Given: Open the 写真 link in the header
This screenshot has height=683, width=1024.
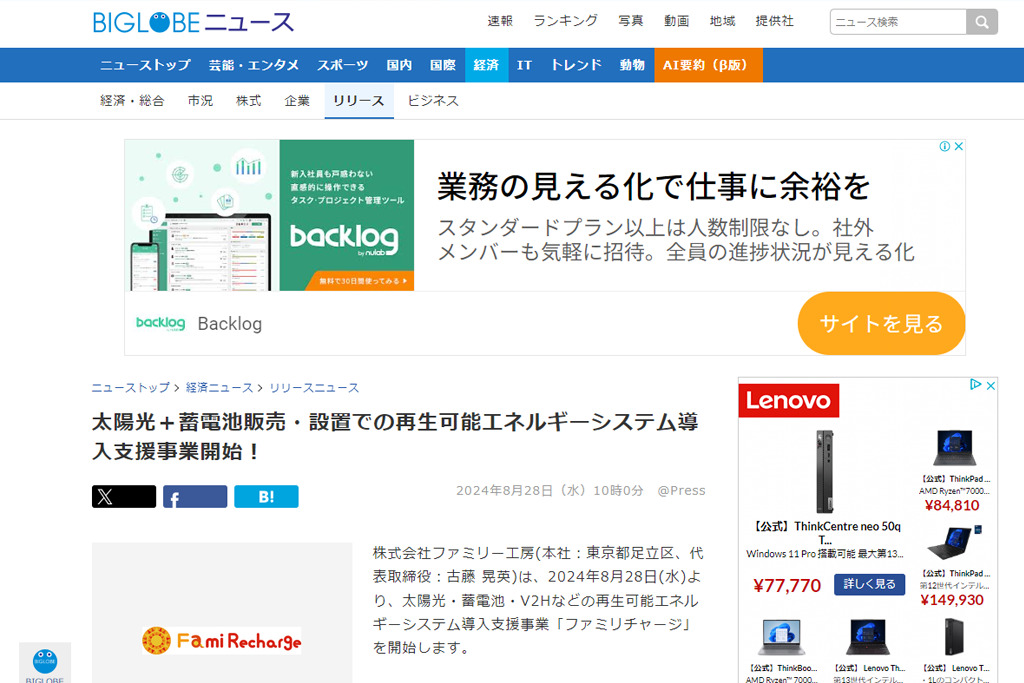Looking at the screenshot, I should (631, 22).
